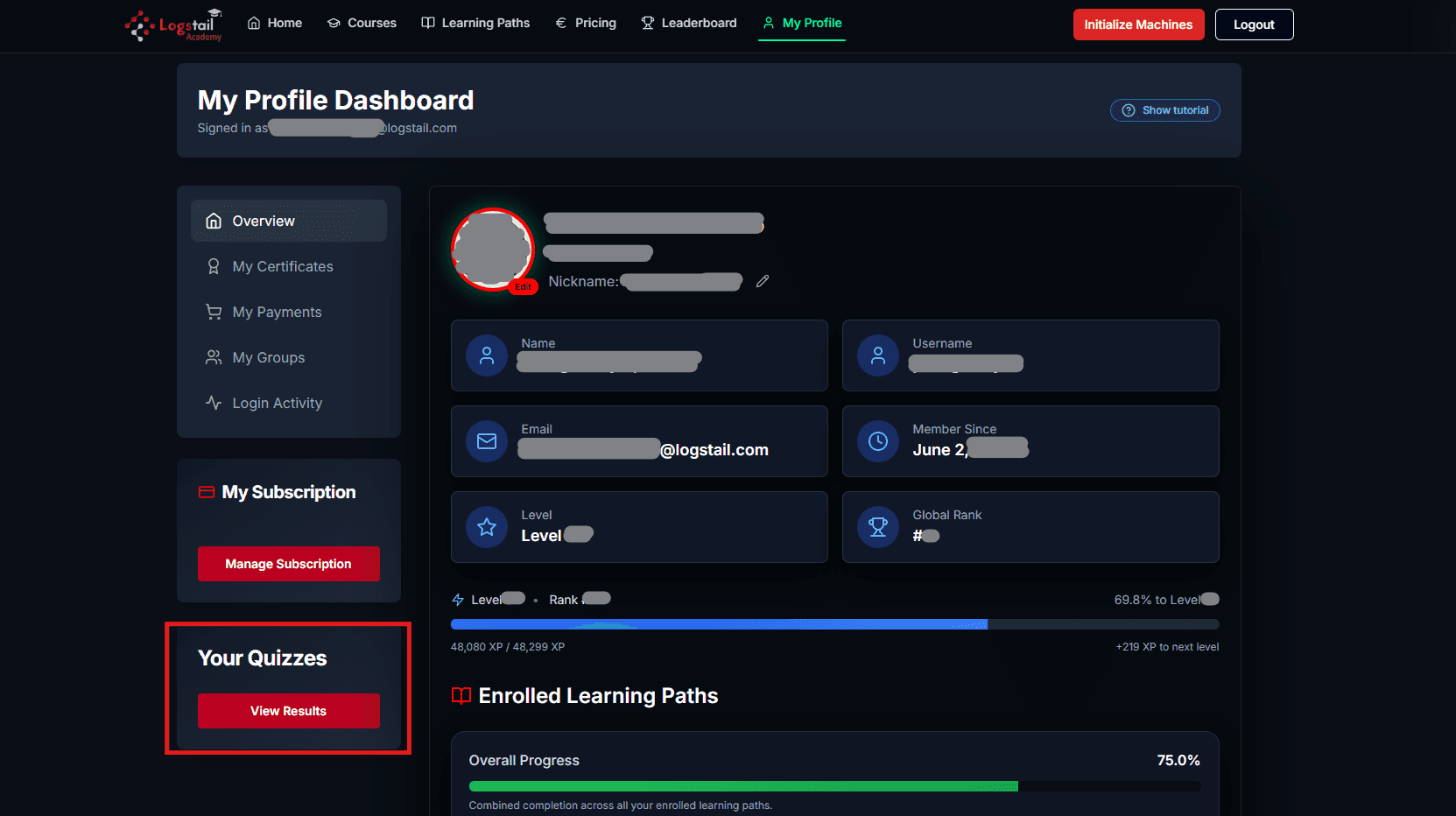Image resolution: width=1456 pixels, height=816 pixels.
Task: Click the Username card person icon
Action: tap(878, 355)
